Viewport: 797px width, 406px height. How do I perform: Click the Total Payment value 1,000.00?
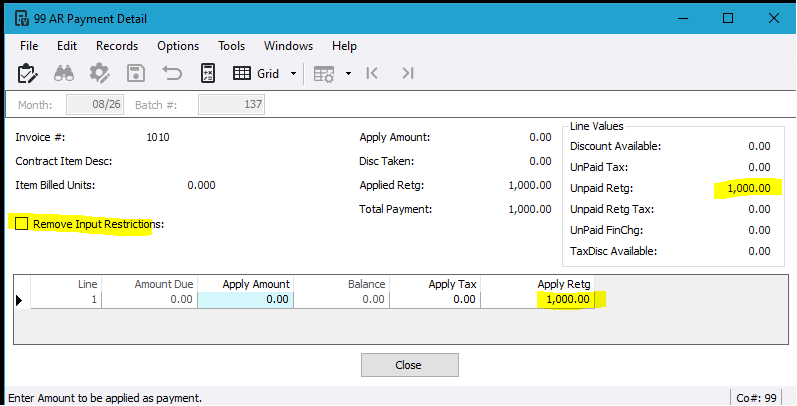pos(530,209)
